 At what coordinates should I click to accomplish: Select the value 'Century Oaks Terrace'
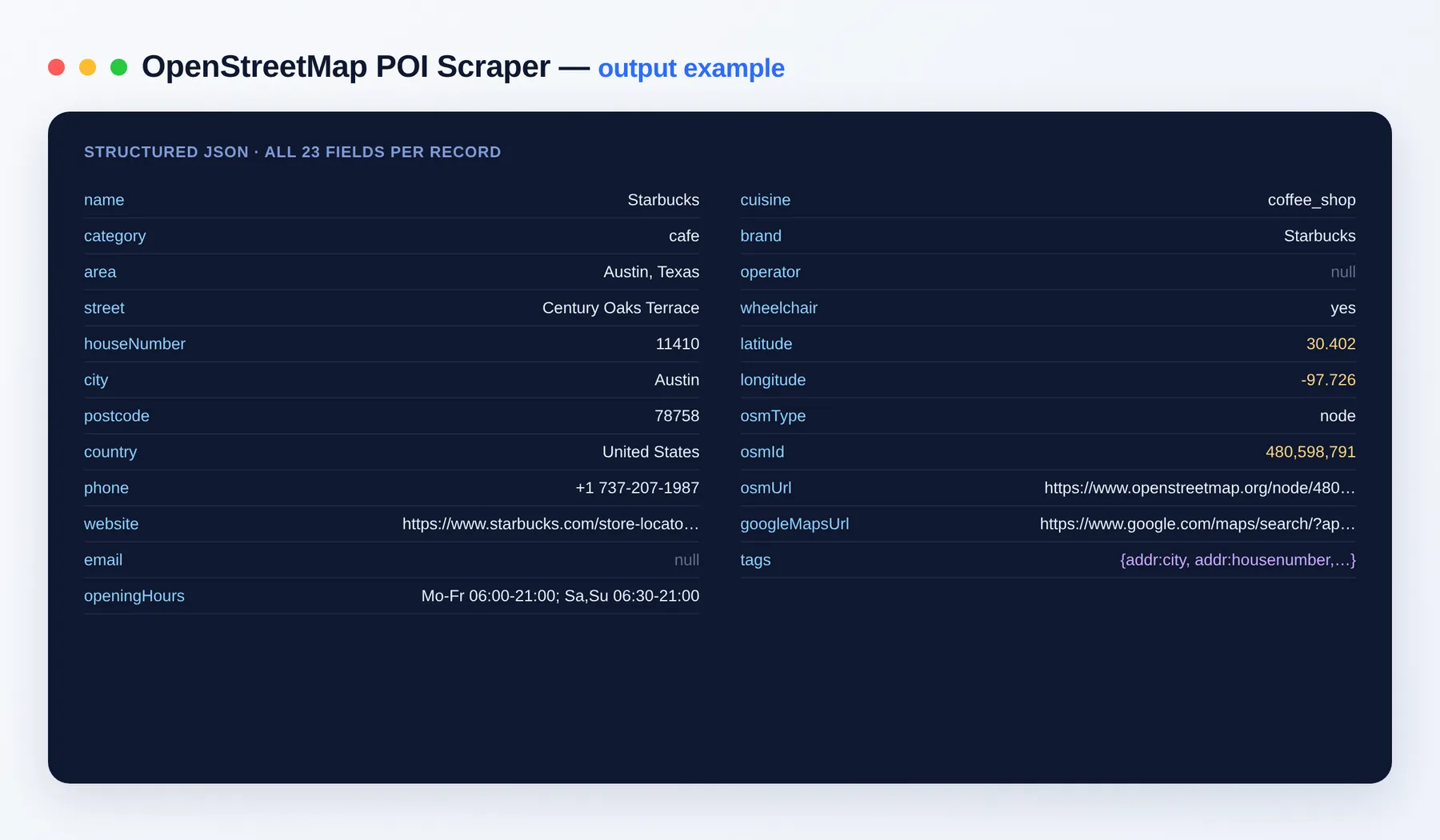click(x=621, y=308)
